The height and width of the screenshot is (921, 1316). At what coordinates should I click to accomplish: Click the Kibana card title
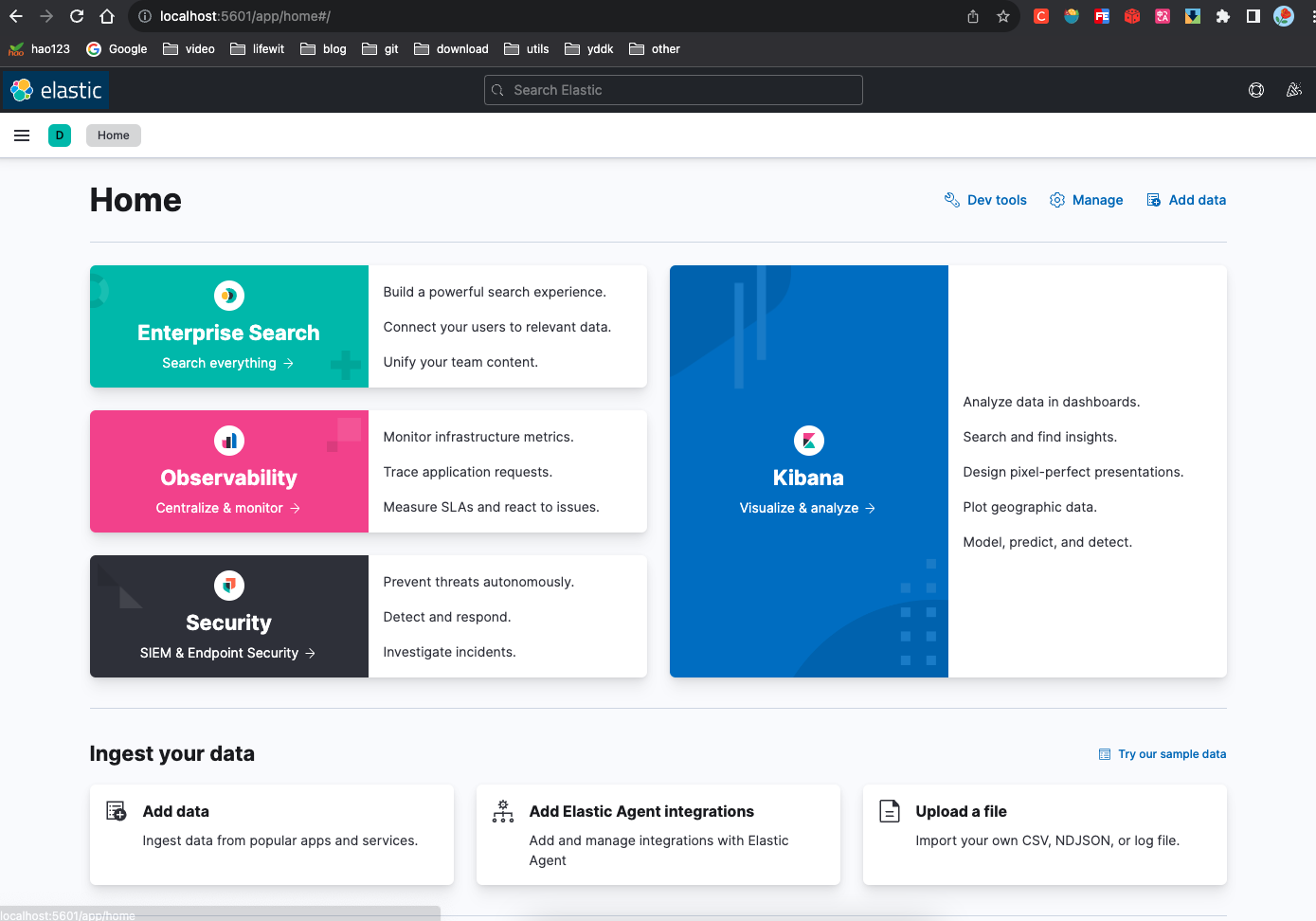[x=808, y=478]
